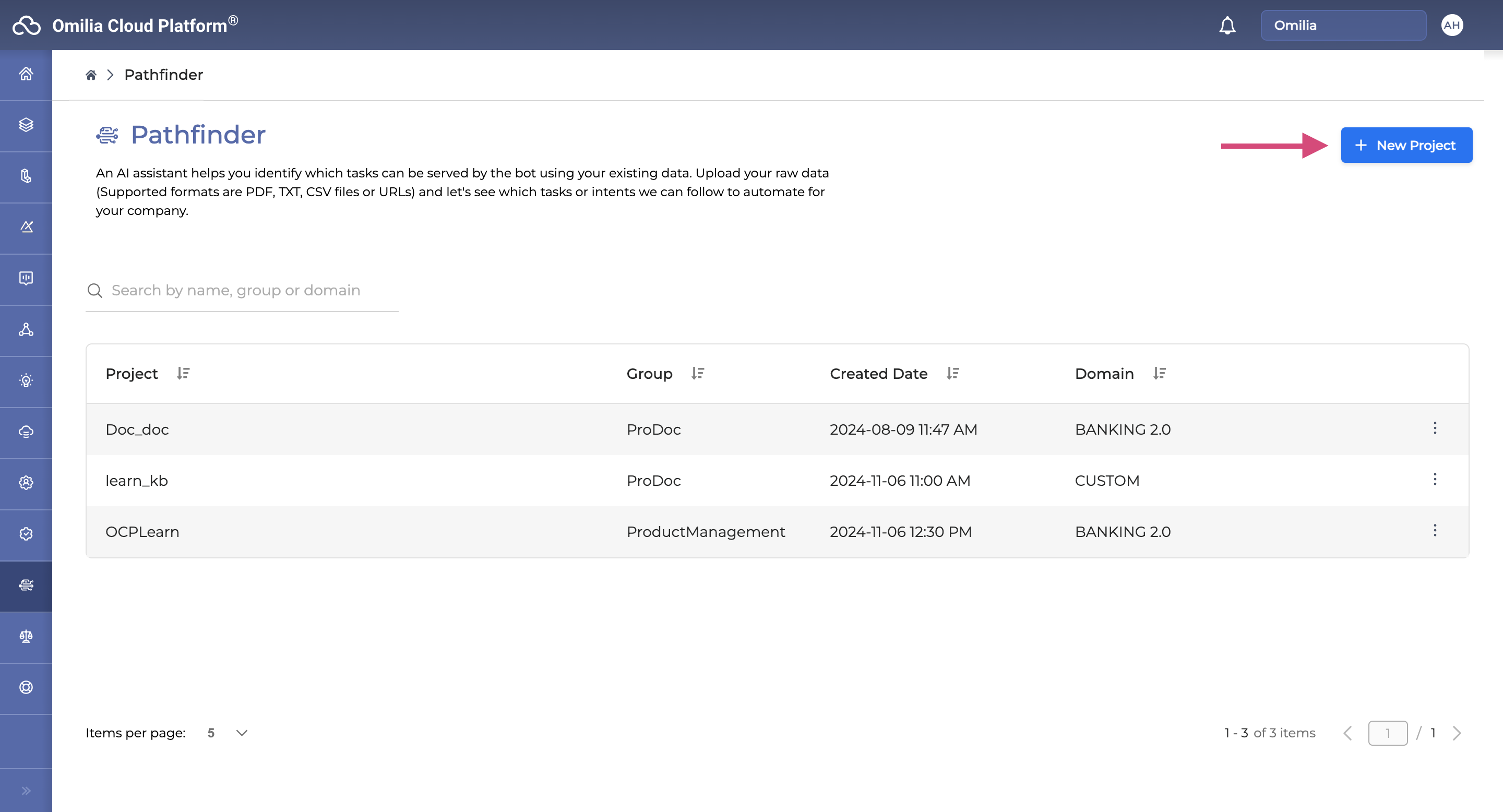
Task: Open the layers stack sidebar icon
Action: (26, 125)
